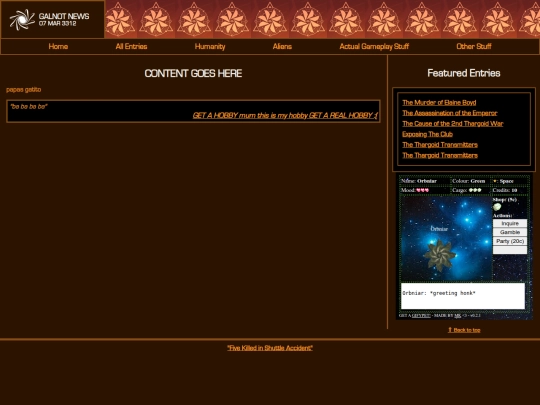Follow the Five Killed in Shuttle Accident link

[270, 348]
